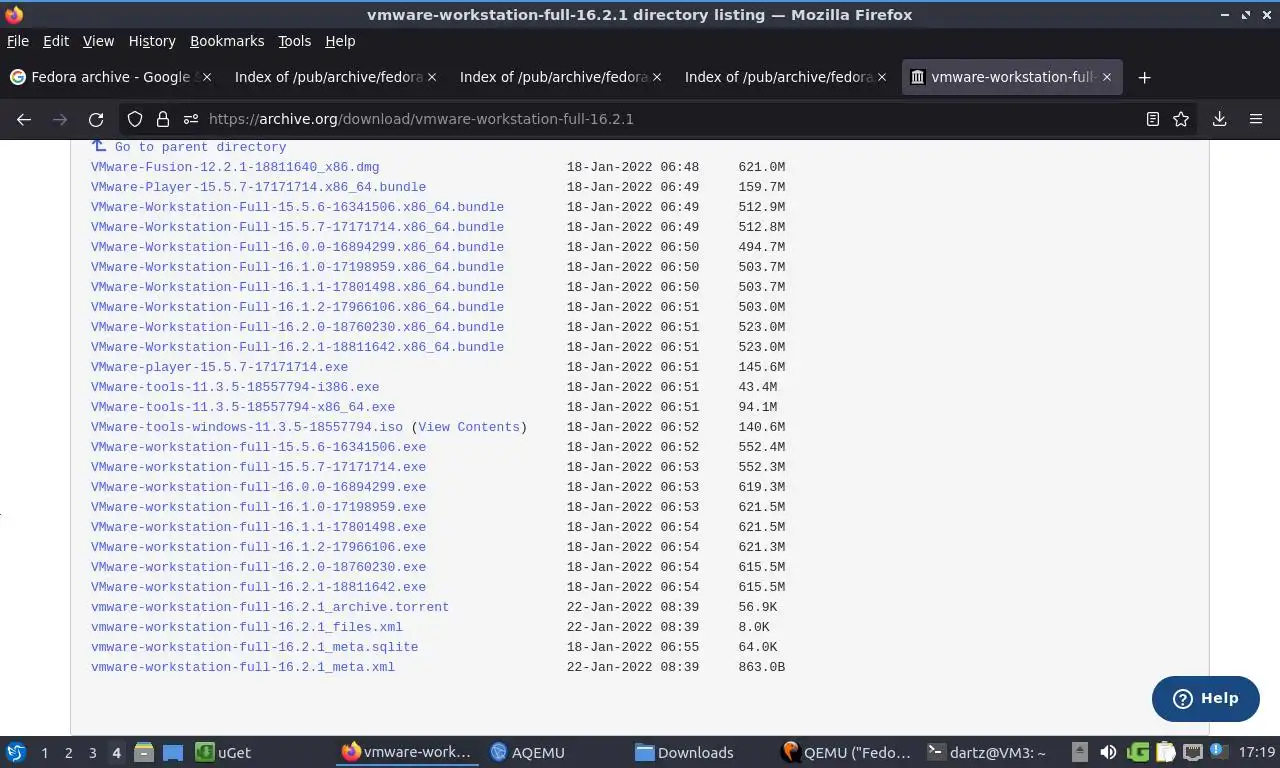1280x768 pixels.
Task: Open vmware-workstation-full-16.2.1_archive.torrent
Action: [x=270, y=607]
